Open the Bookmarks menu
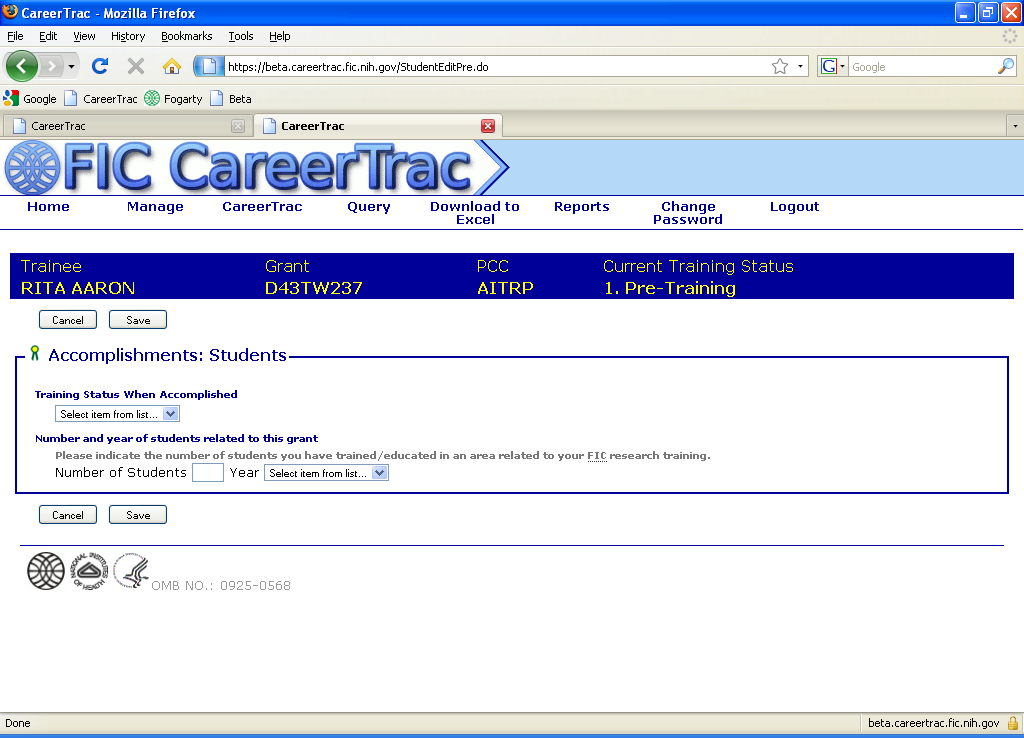The width and height of the screenshot is (1024, 738). [x=186, y=36]
